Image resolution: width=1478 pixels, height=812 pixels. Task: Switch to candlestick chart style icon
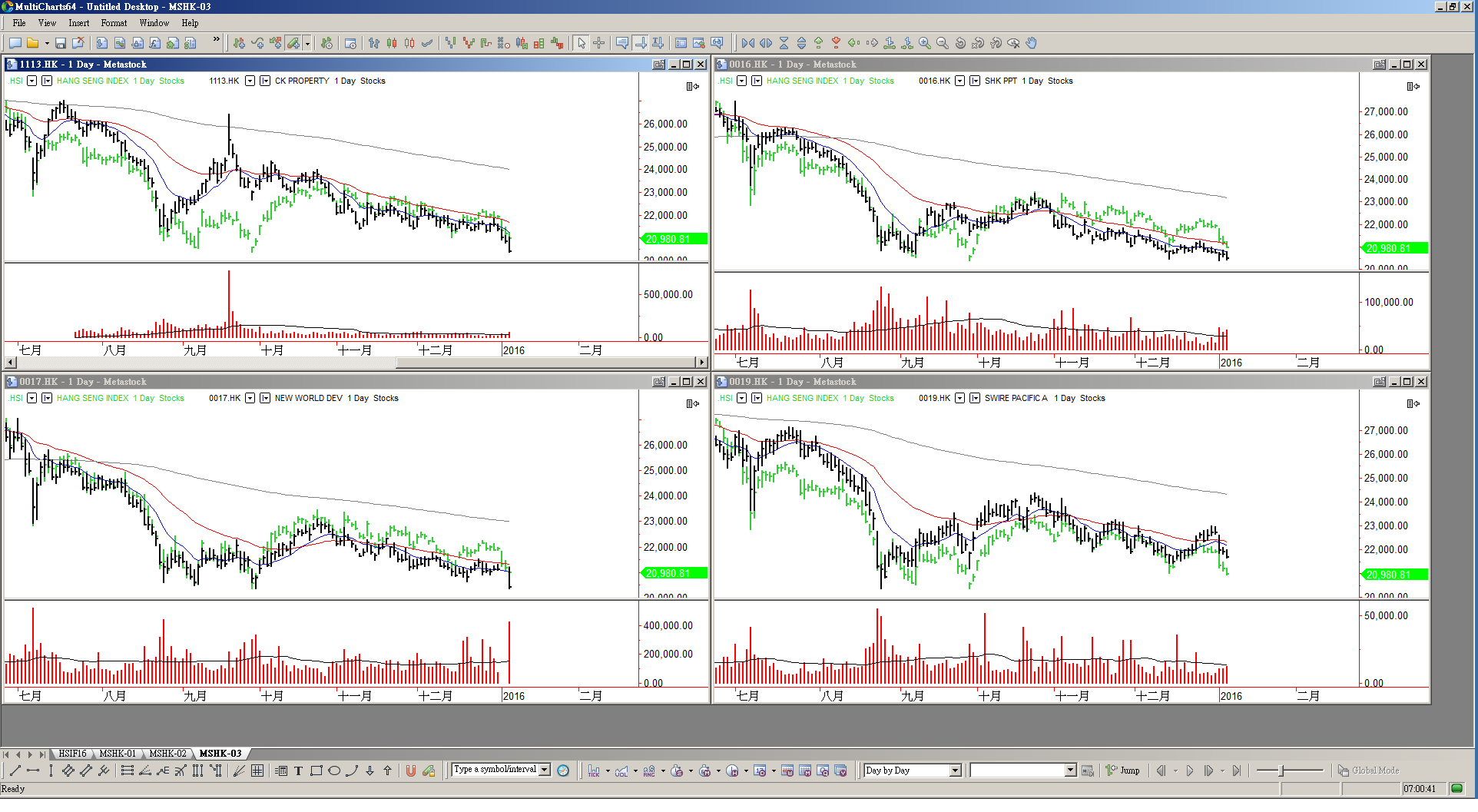pos(392,44)
